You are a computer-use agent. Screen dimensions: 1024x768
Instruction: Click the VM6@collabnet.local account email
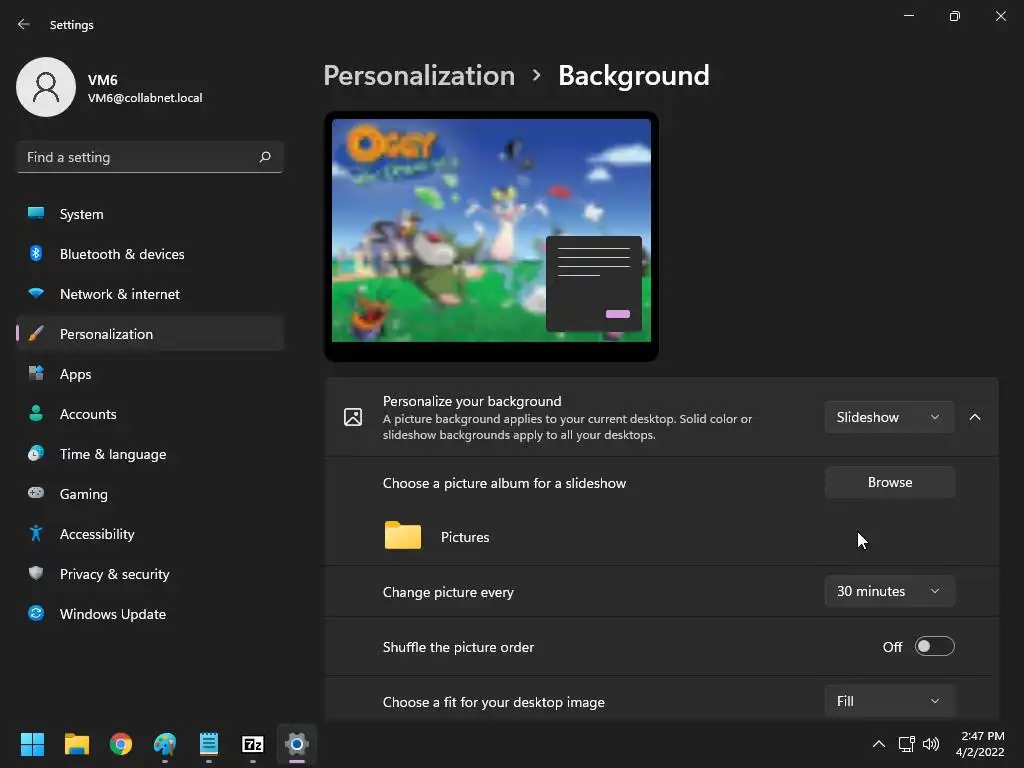click(x=145, y=98)
